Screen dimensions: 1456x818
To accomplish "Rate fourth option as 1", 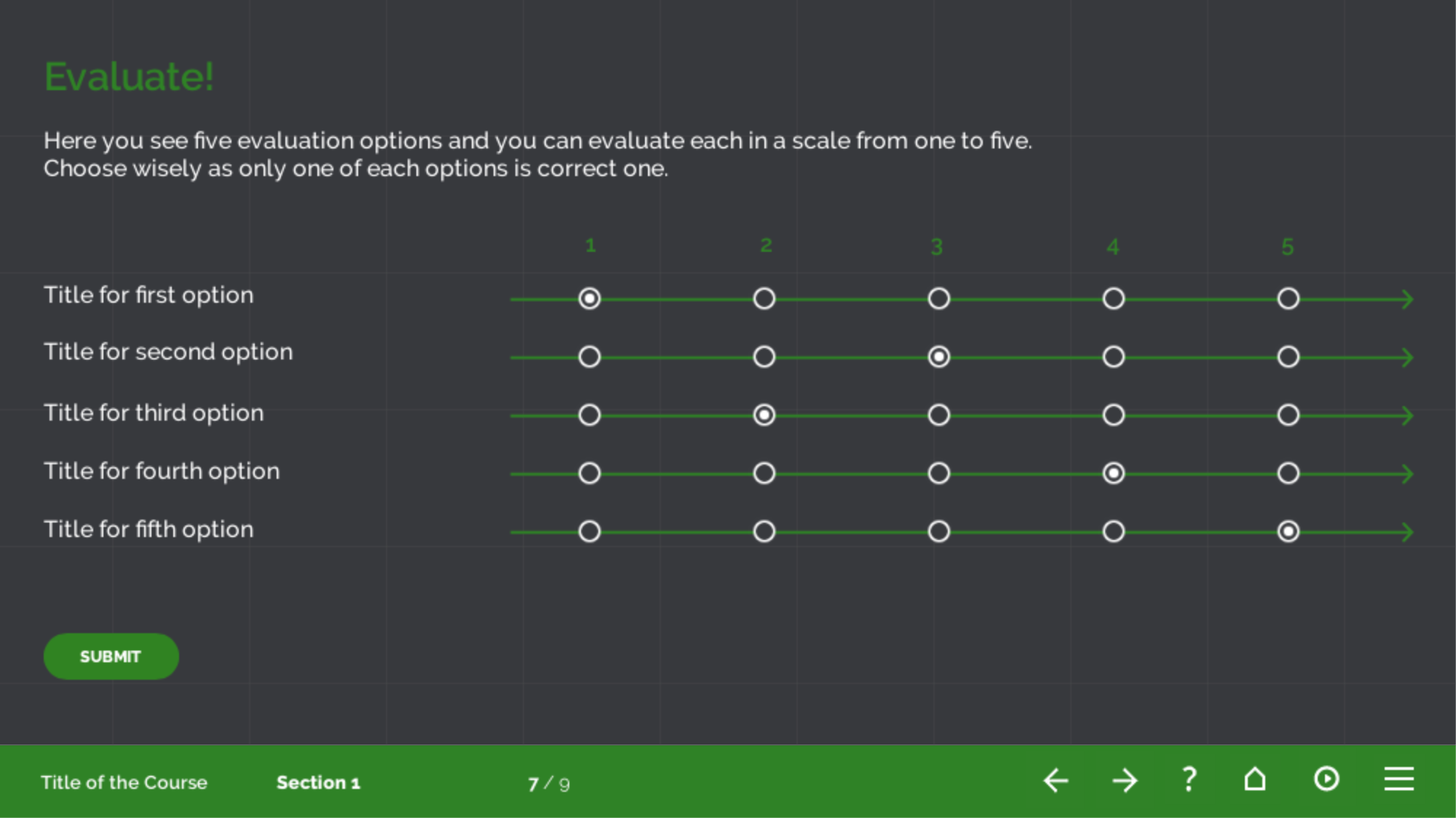I will (590, 473).
